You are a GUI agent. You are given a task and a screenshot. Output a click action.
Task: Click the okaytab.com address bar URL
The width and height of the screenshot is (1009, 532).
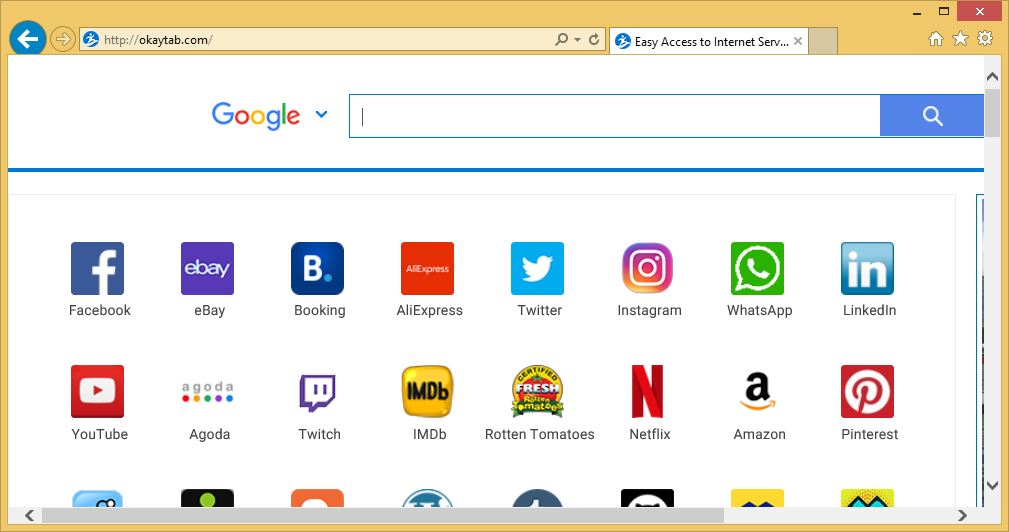[x=158, y=40]
